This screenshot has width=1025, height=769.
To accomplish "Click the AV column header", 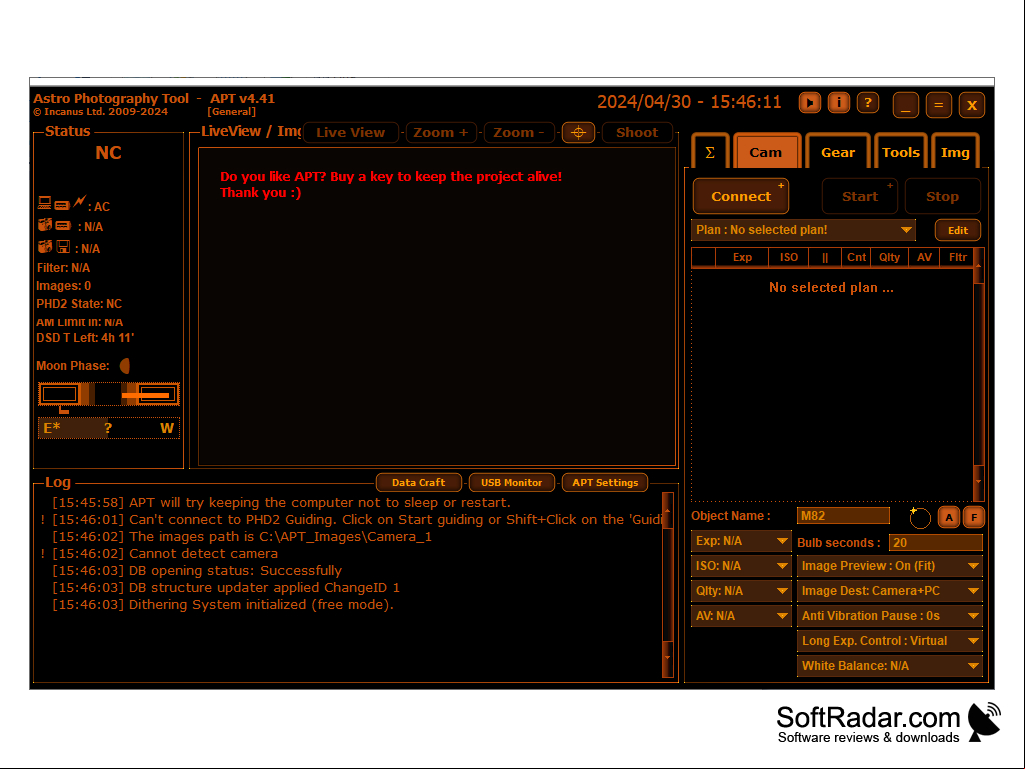I will pos(924,258).
